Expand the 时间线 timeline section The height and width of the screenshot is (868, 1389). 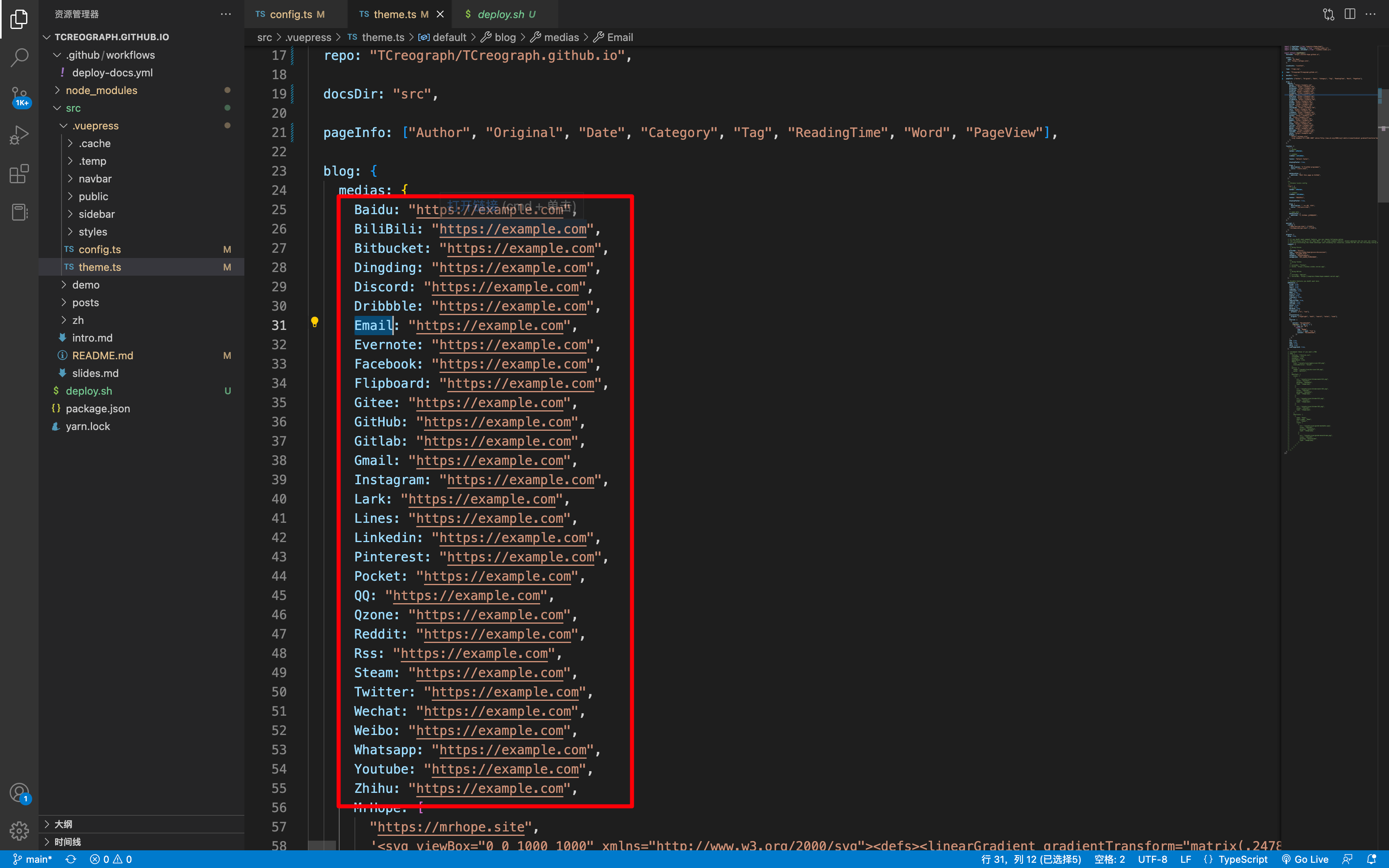(142, 841)
